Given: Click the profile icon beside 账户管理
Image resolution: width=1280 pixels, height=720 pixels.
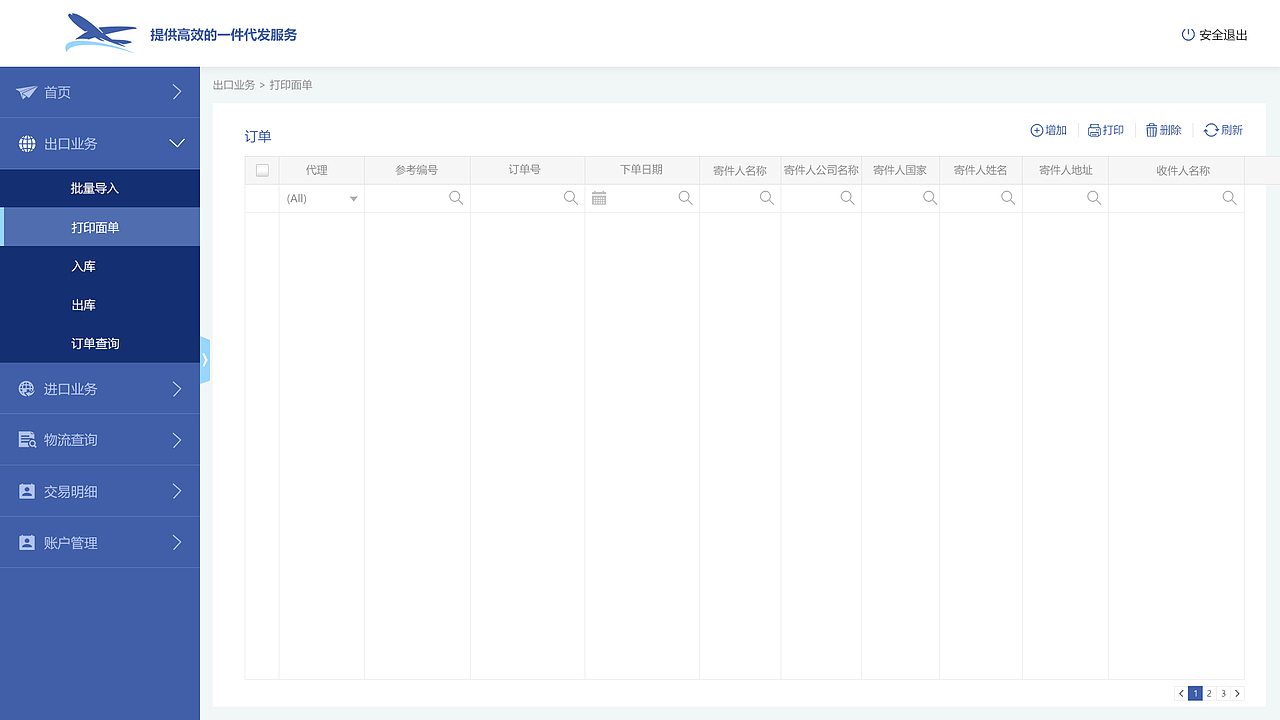Looking at the screenshot, I should click(x=27, y=543).
